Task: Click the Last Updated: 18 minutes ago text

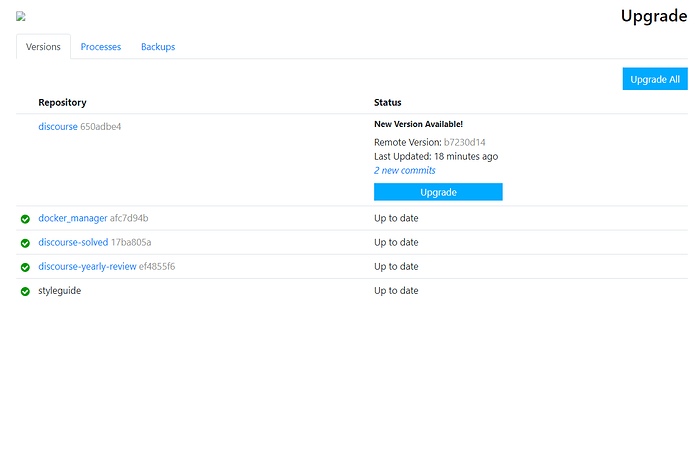Action: coord(436,156)
